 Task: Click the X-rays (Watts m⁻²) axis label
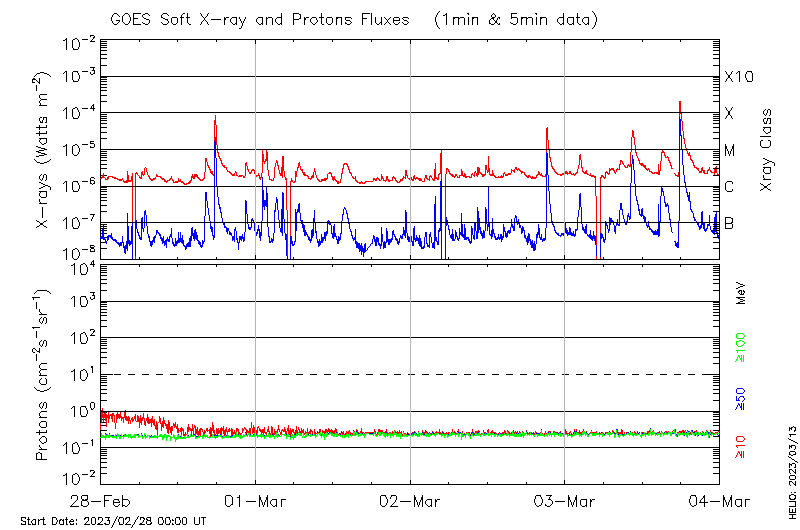(x=43, y=150)
